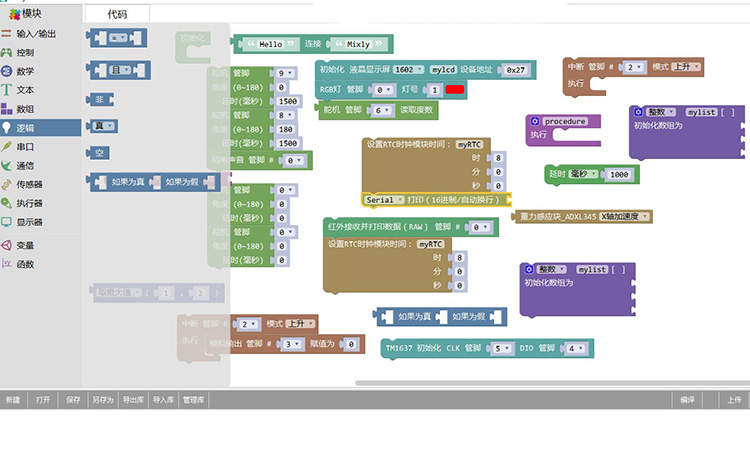
Task: Select the 控制 gamepad icon
Action: 6,52
